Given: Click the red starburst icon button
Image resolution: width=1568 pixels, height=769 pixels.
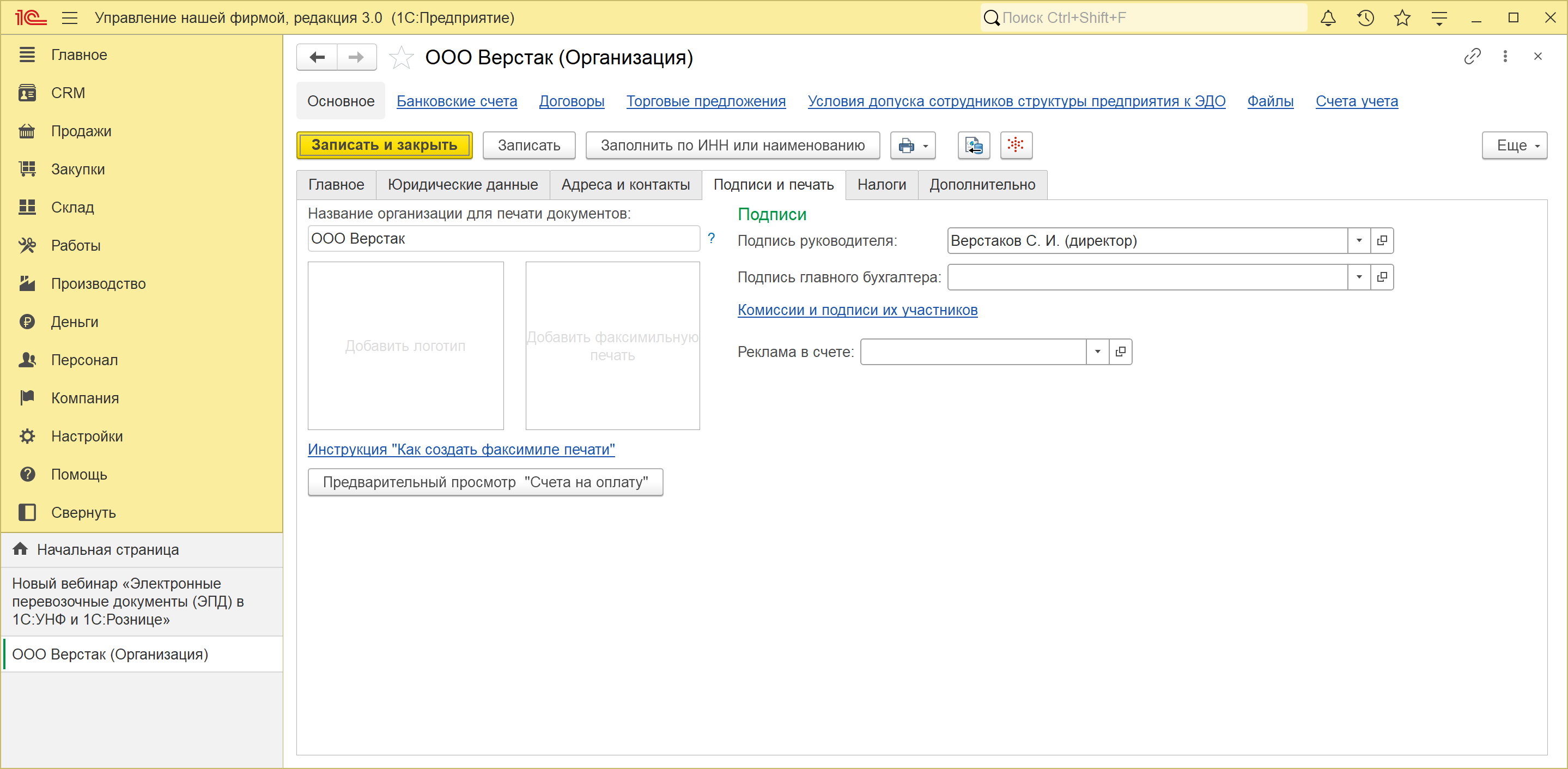Looking at the screenshot, I should 1016,146.
